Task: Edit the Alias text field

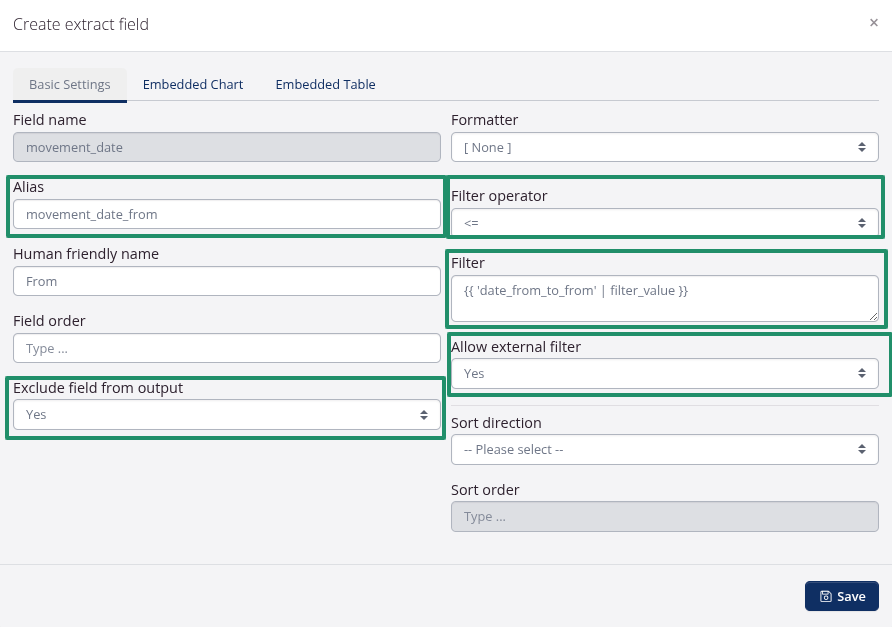Action: pyautogui.click(x=226, y=214)
